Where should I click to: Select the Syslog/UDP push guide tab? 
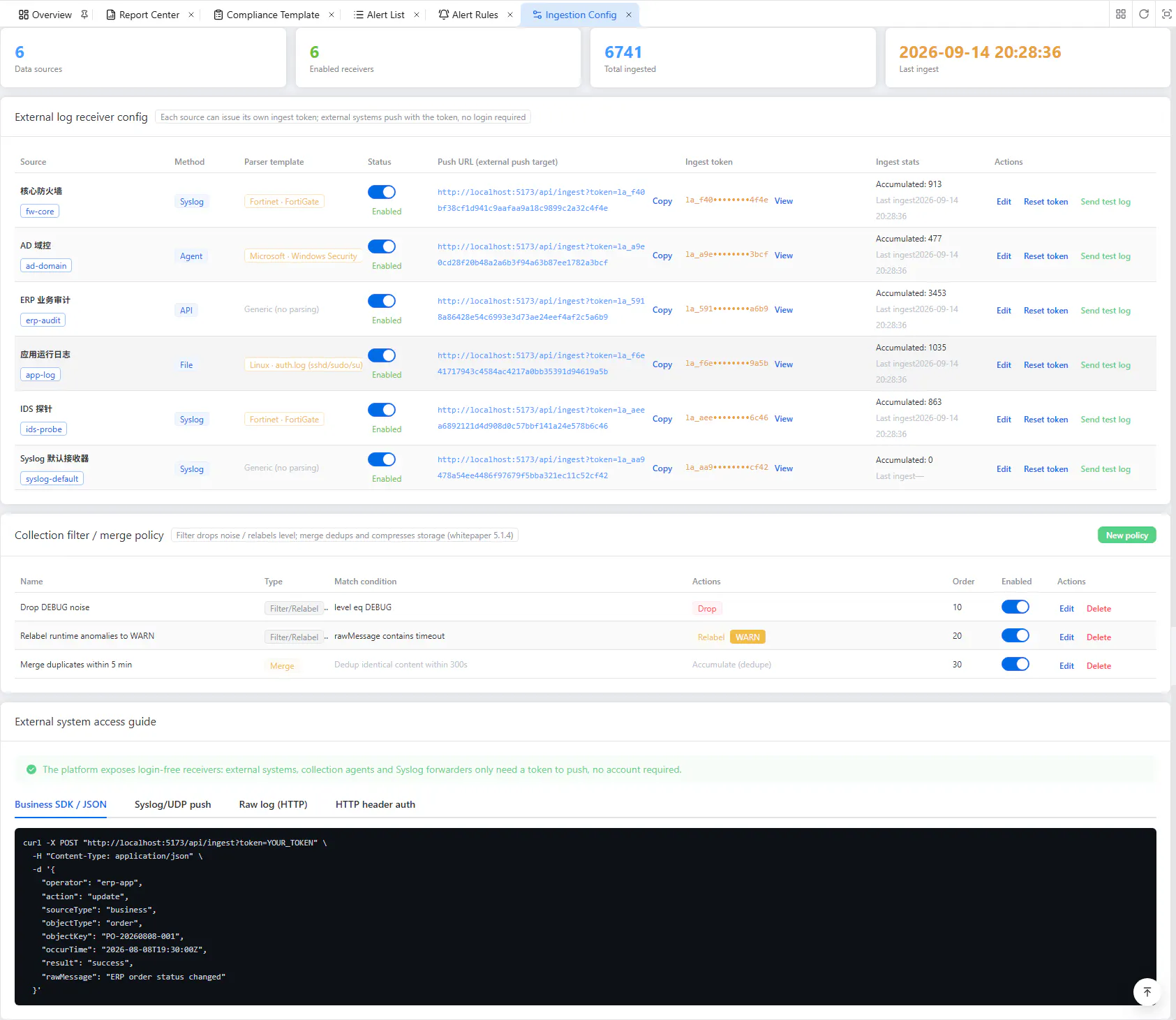pos(173,804)
